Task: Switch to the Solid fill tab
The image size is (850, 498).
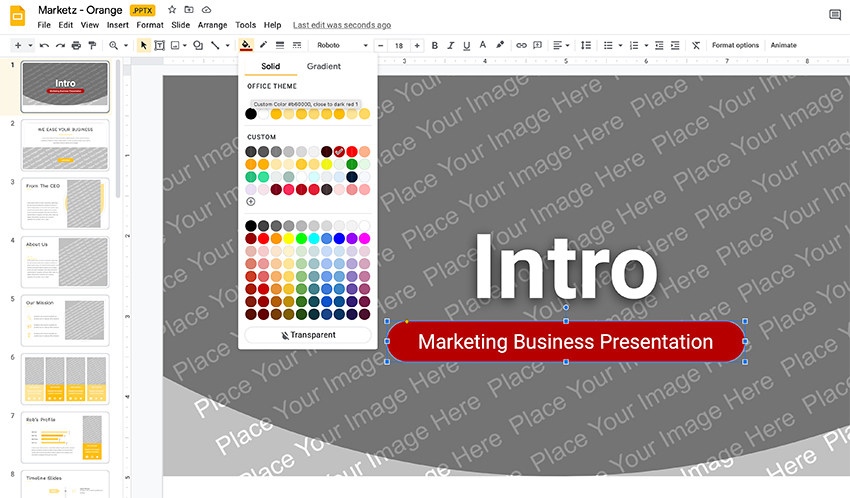Action: click(271, 66)
